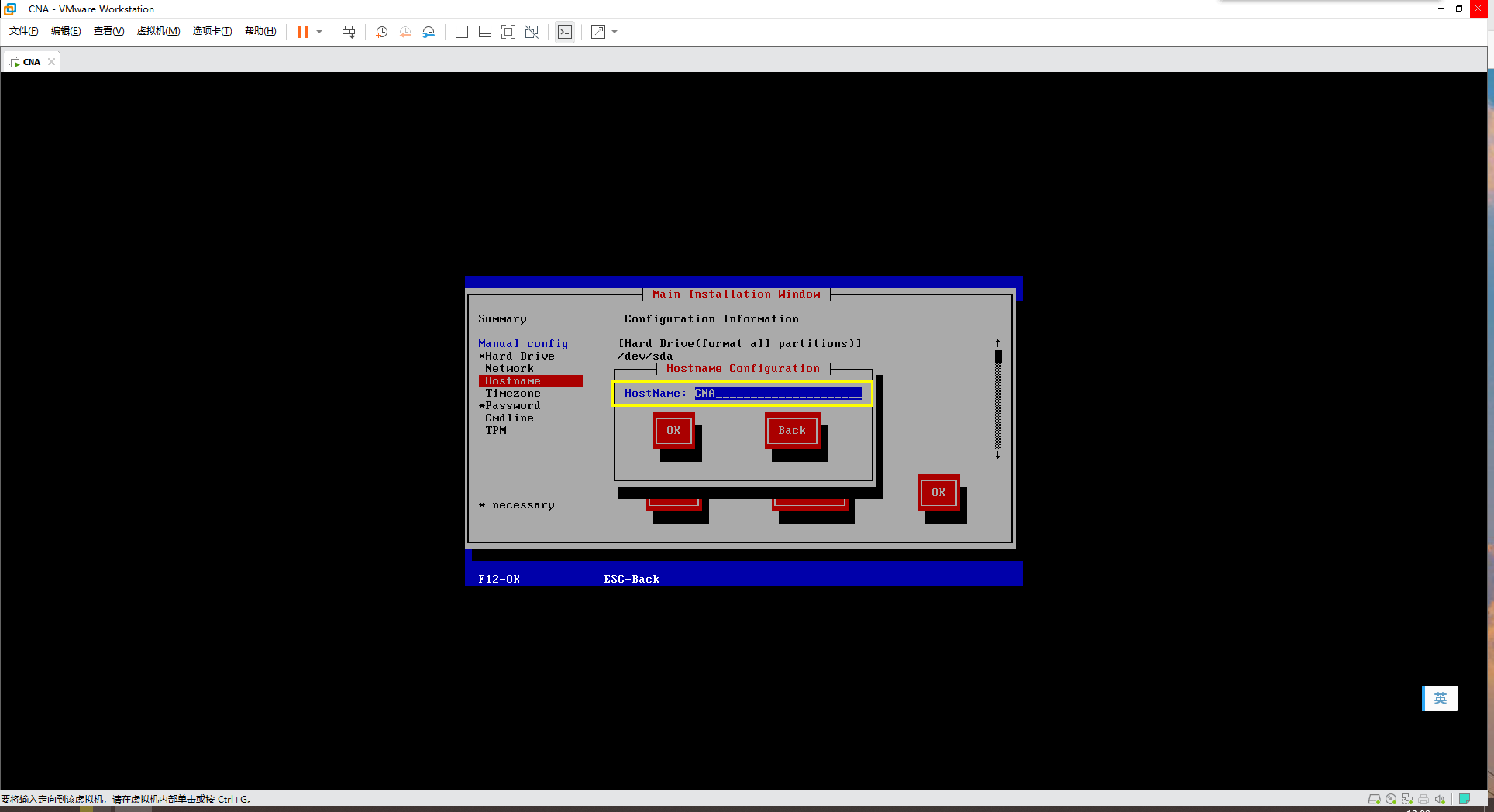The image size is (1494, 812).
Task: Select Cmdline in the summary list
Action: click(509, 418)
